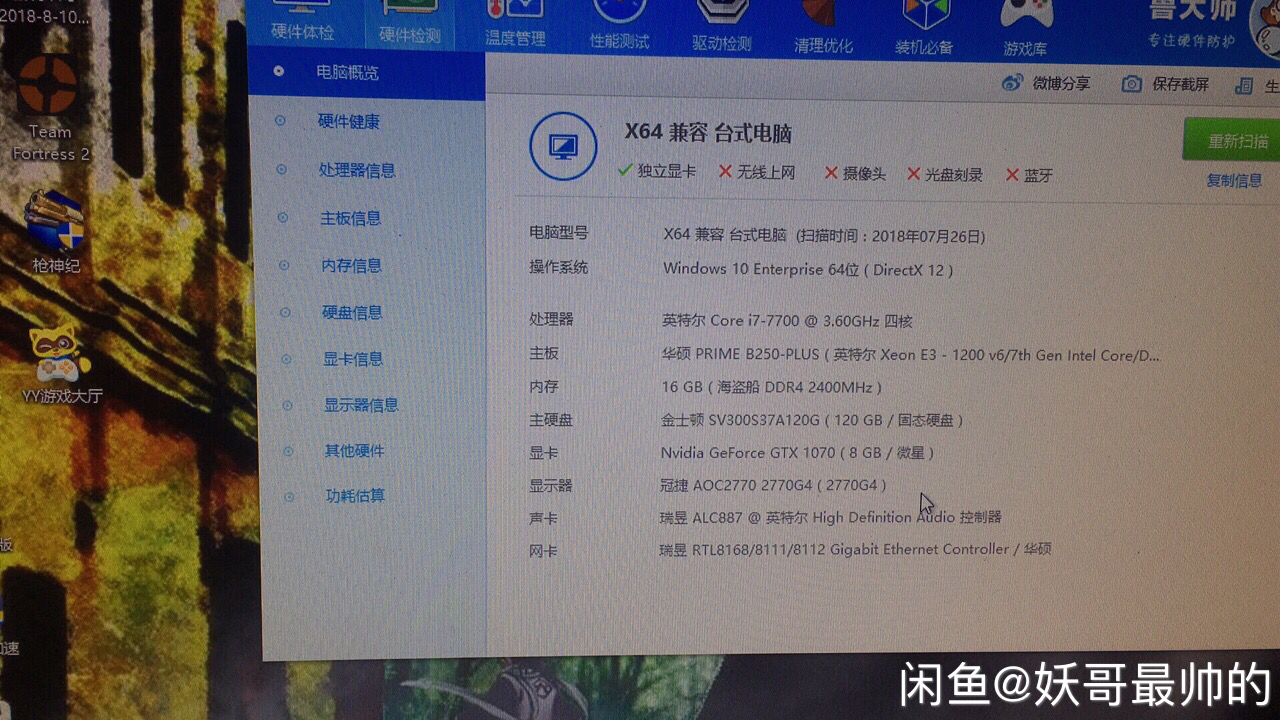Click the Core i7-7700 processor entry

[x=787, y=321]
